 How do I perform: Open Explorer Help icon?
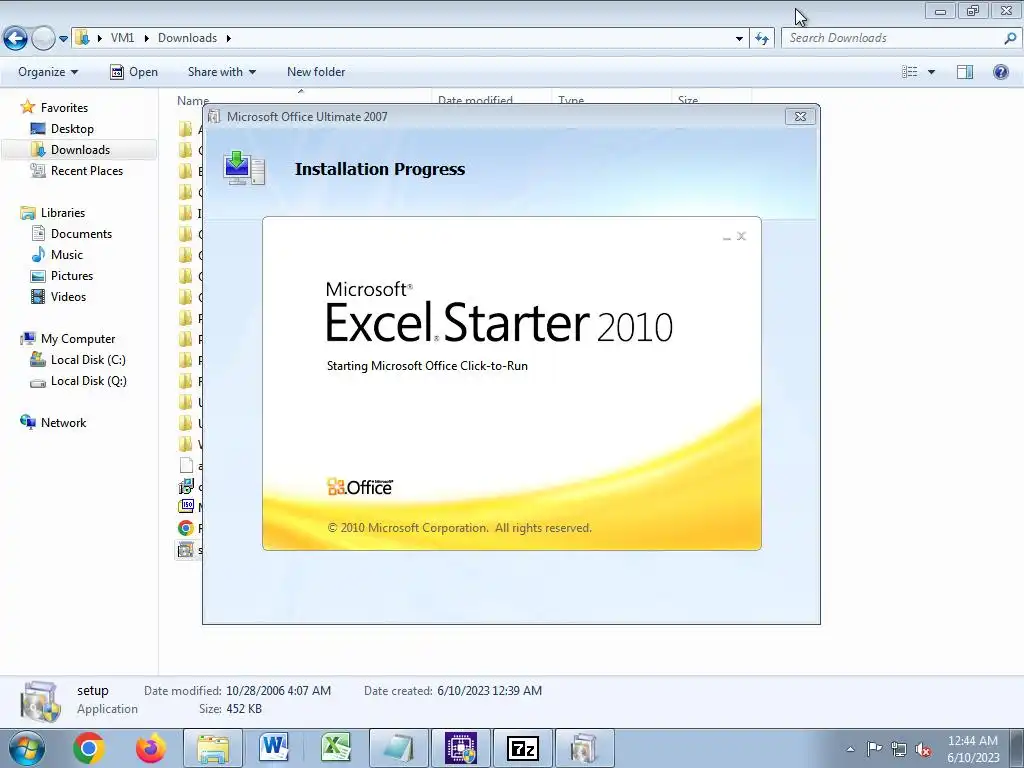click(x=1000, y=72)
